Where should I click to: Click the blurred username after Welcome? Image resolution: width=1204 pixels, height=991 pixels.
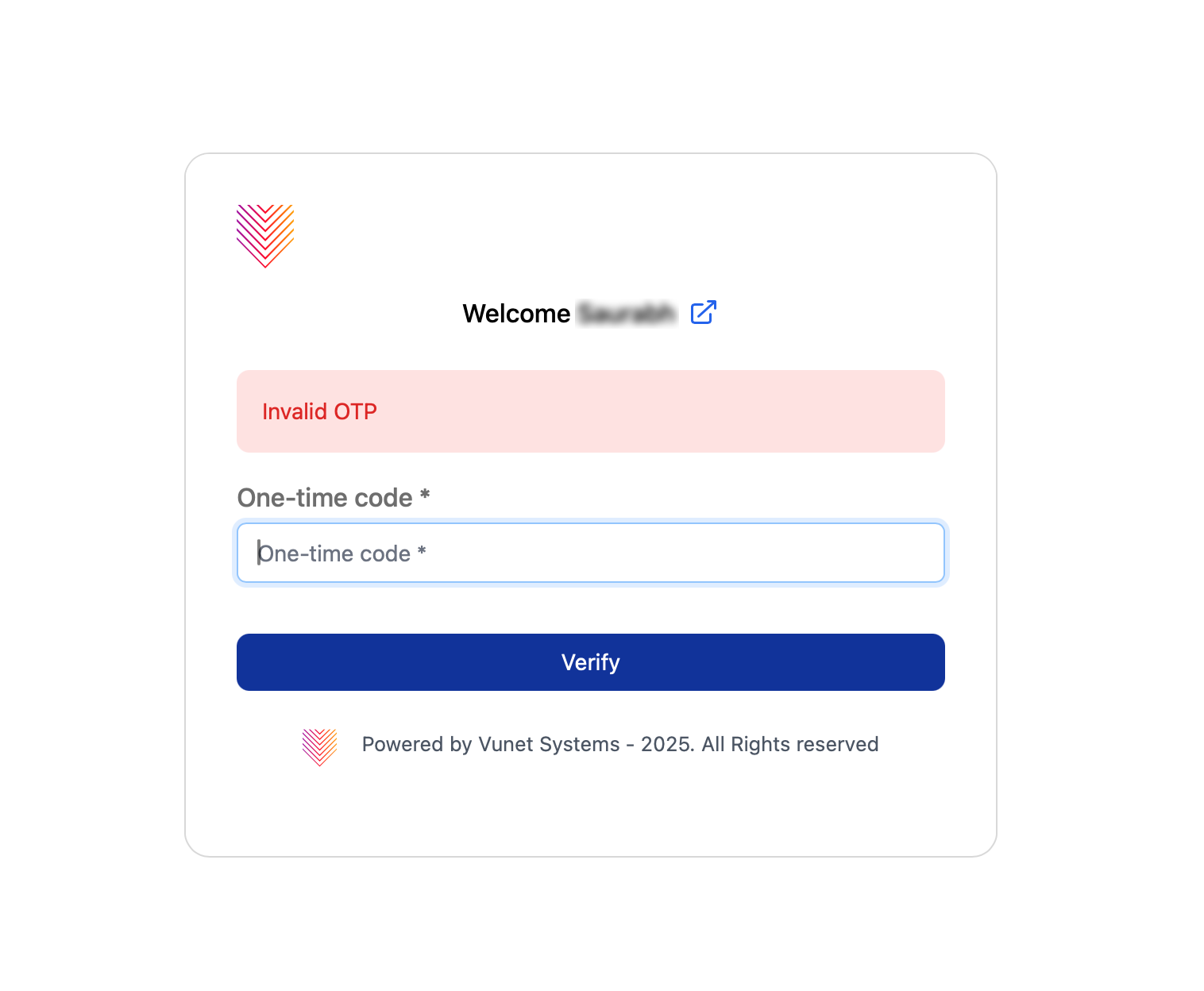tap(626, 314)
